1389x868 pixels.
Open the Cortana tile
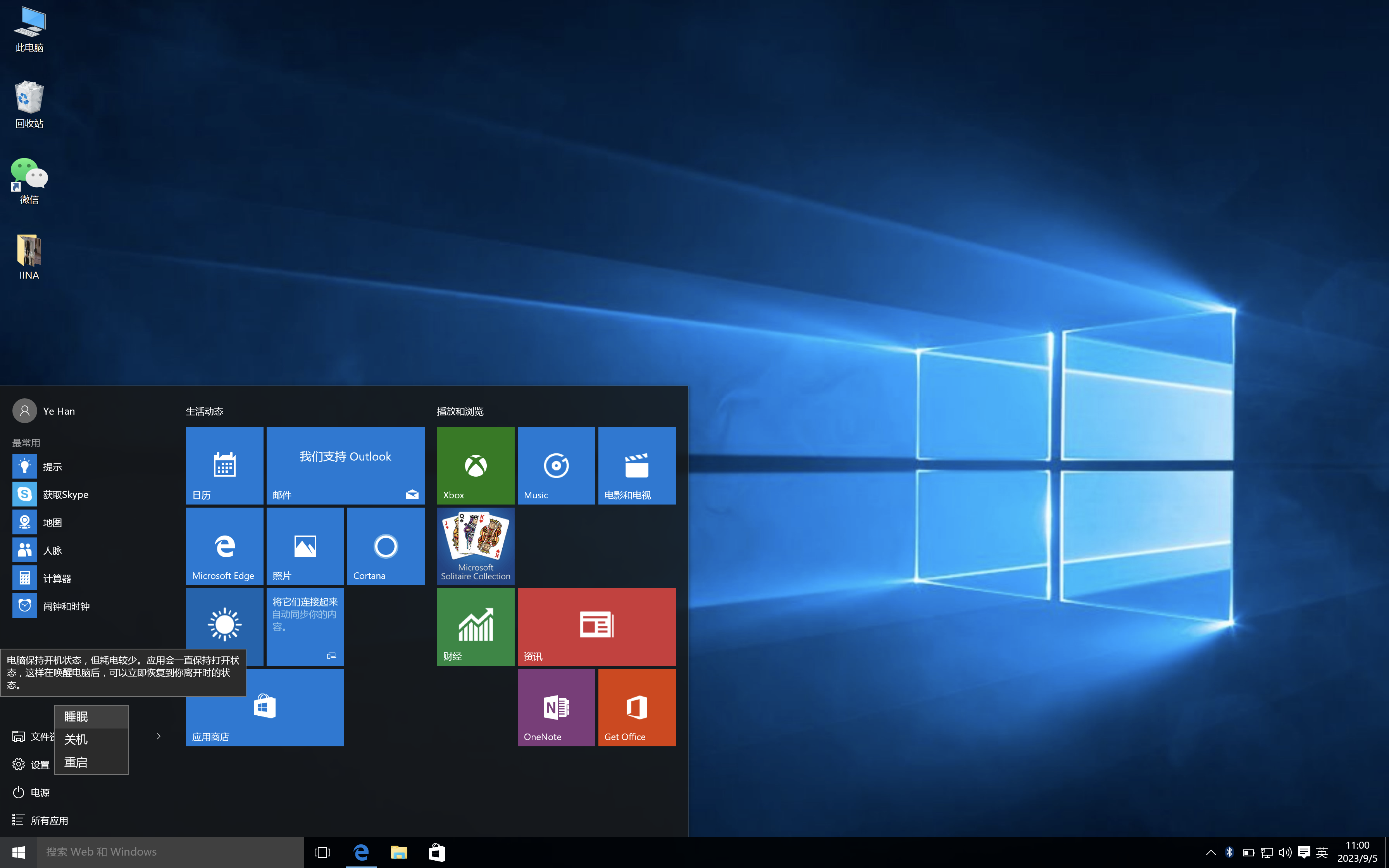(x=386, y=546)
